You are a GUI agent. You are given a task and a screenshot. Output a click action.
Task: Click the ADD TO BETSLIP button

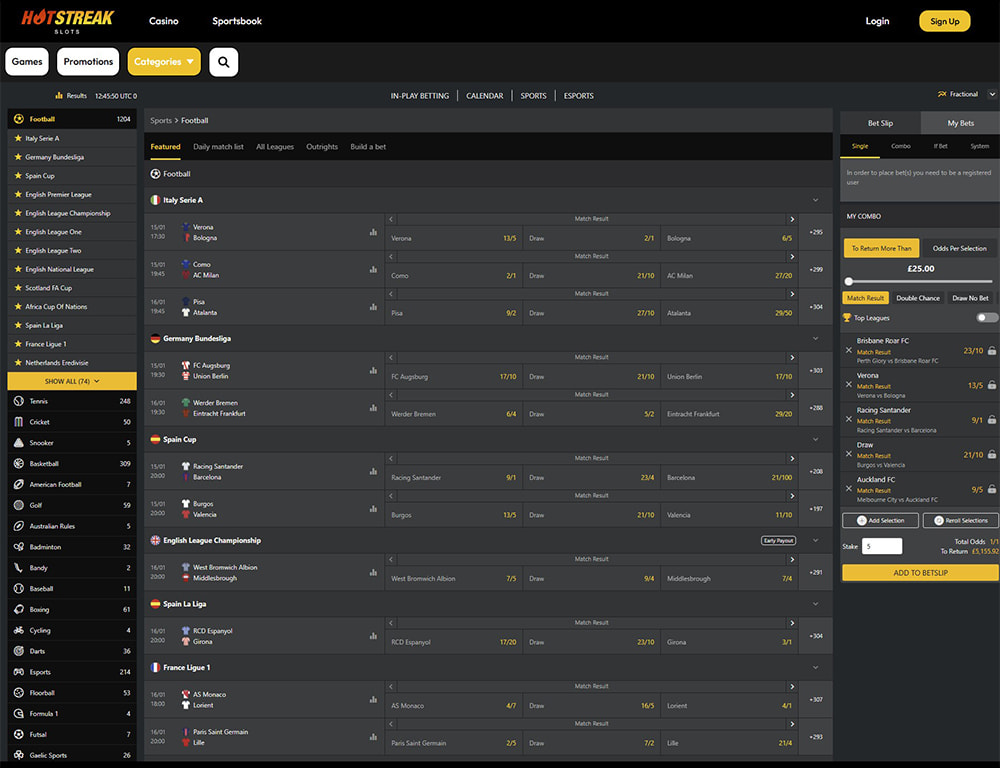click(920, 572)
